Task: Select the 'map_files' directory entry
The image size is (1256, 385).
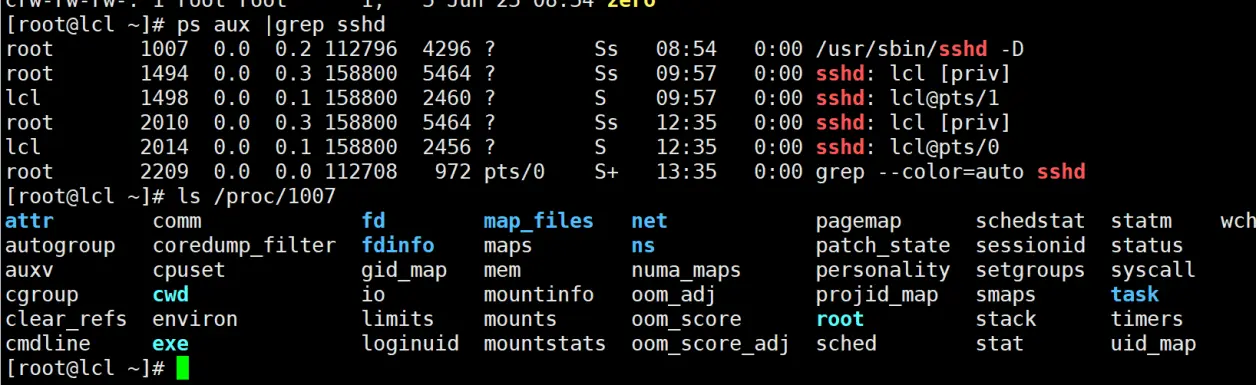Action: [539, 221]
